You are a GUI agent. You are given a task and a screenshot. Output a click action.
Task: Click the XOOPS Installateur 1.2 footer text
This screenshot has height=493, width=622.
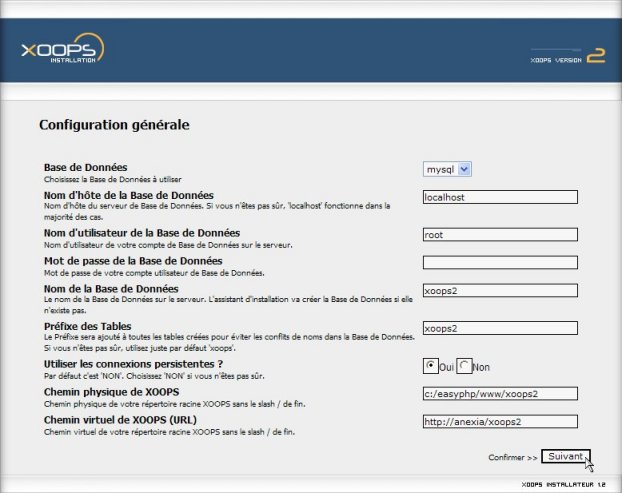564,485
